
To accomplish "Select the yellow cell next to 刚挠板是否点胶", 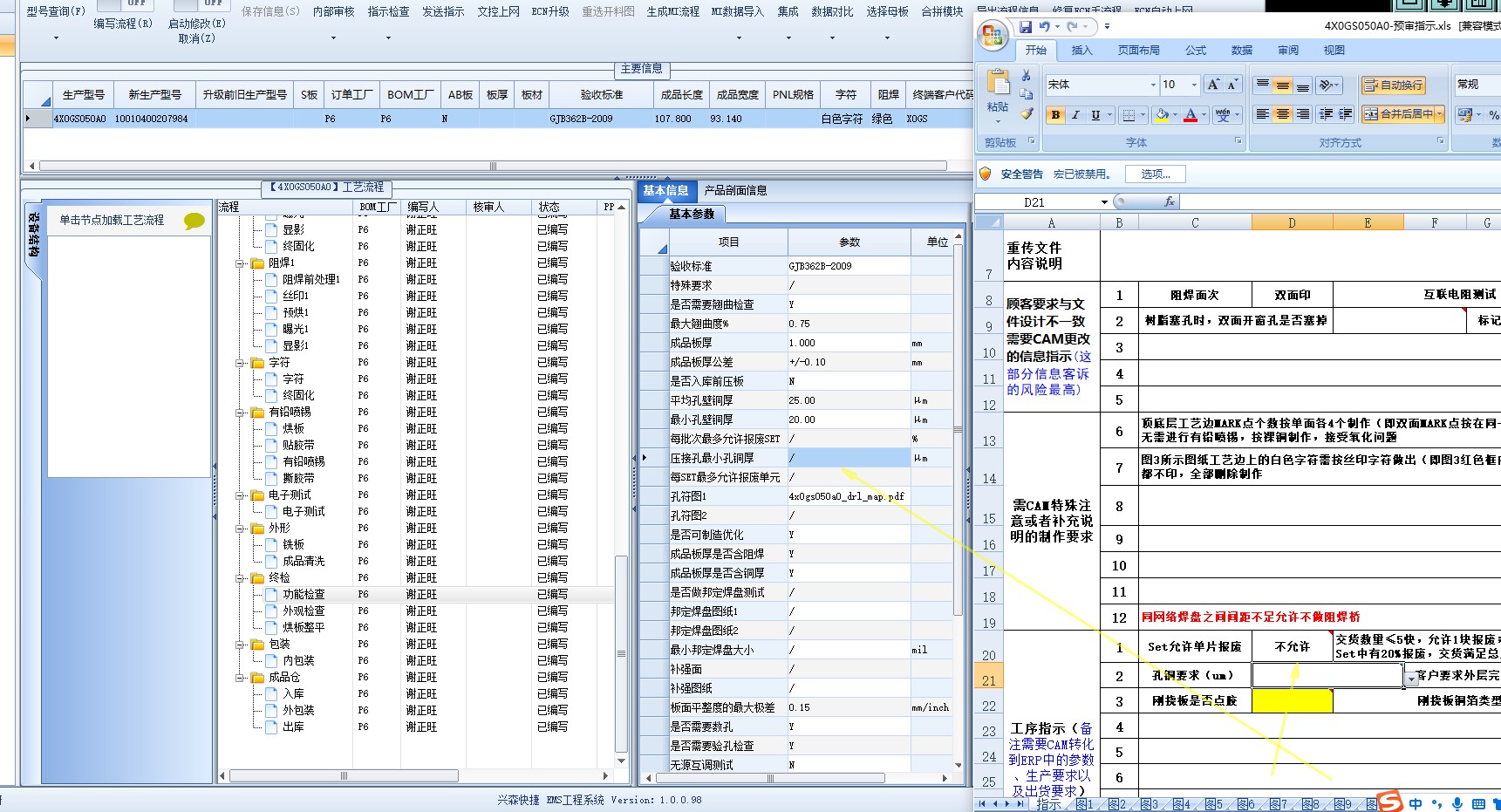I will point(1292,700).
